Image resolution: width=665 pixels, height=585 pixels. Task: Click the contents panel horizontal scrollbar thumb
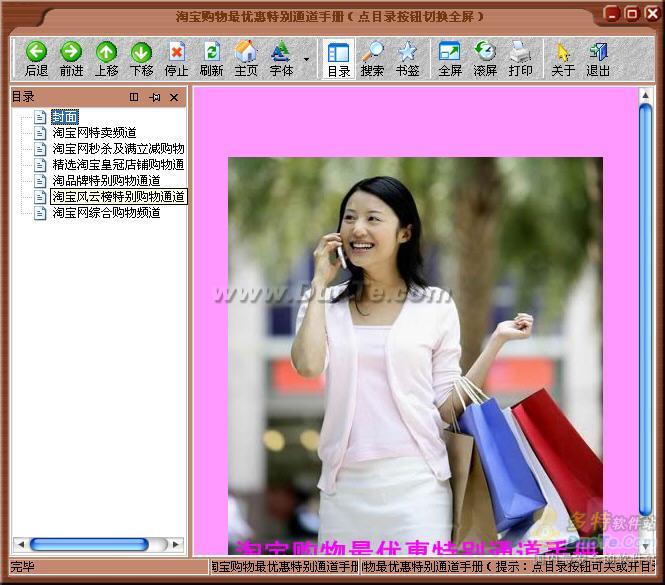pyautogui.click(x=89, y=544)
